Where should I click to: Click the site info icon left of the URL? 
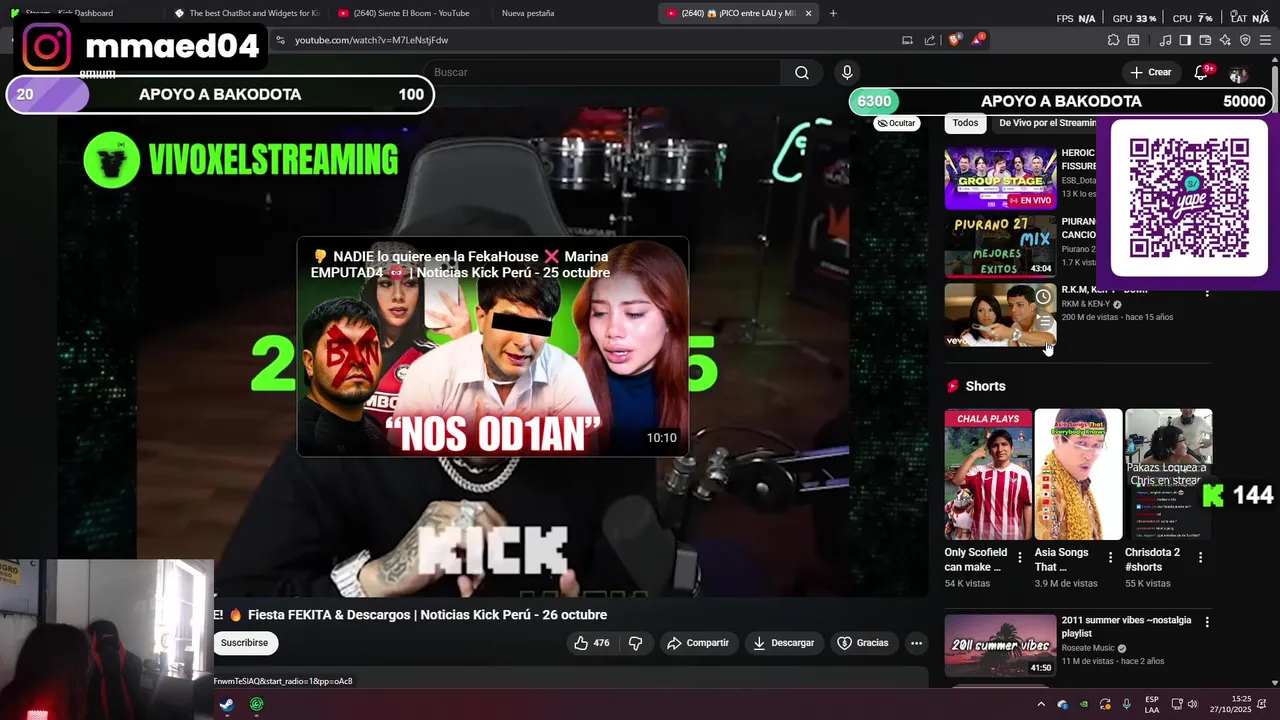coord(281,40)
